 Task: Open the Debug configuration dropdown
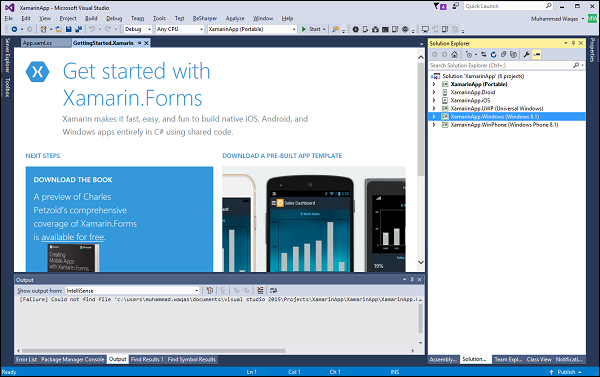(138, 29)
